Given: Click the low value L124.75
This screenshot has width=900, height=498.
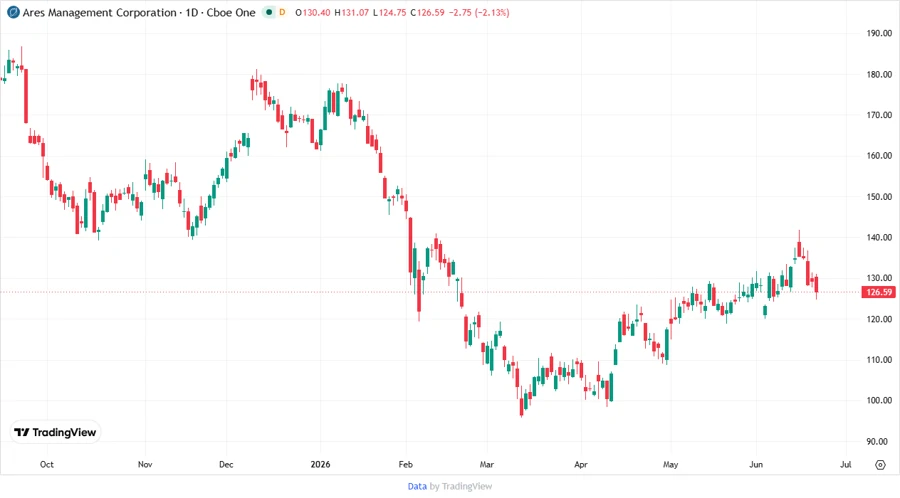Looking at the screenshot, I should pyautogui.click(x=390, y=12).
